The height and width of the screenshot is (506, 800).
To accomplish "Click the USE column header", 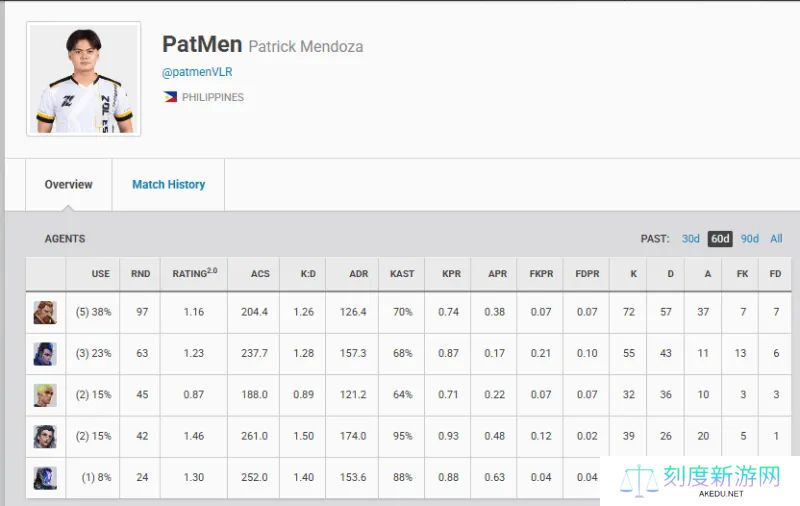I will pyautogui.click(x=100, y=273).
